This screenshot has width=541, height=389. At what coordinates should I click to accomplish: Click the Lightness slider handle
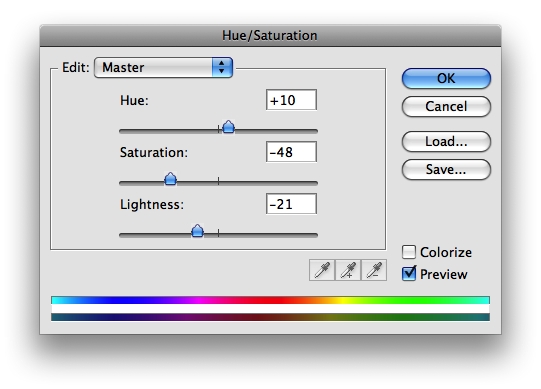point(197,231)
